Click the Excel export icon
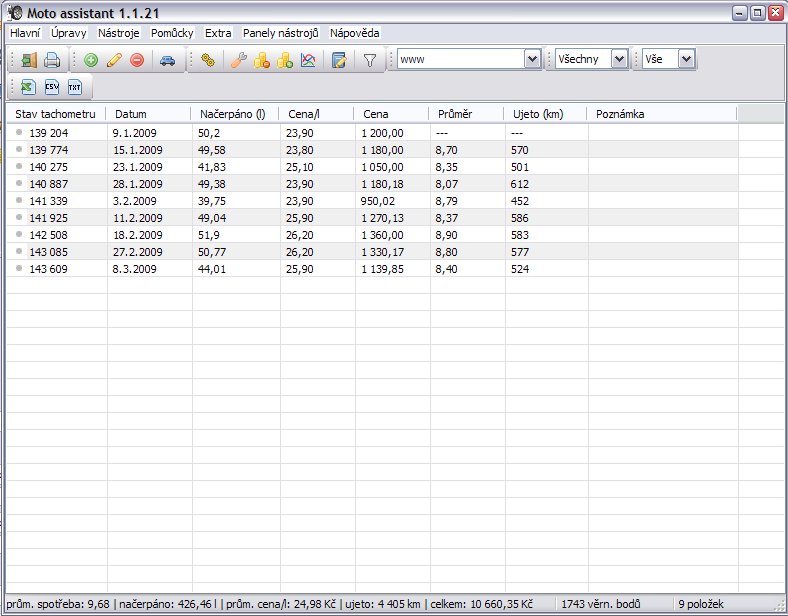The height and width of the screenshot is (616, 788). click(28, 87)
